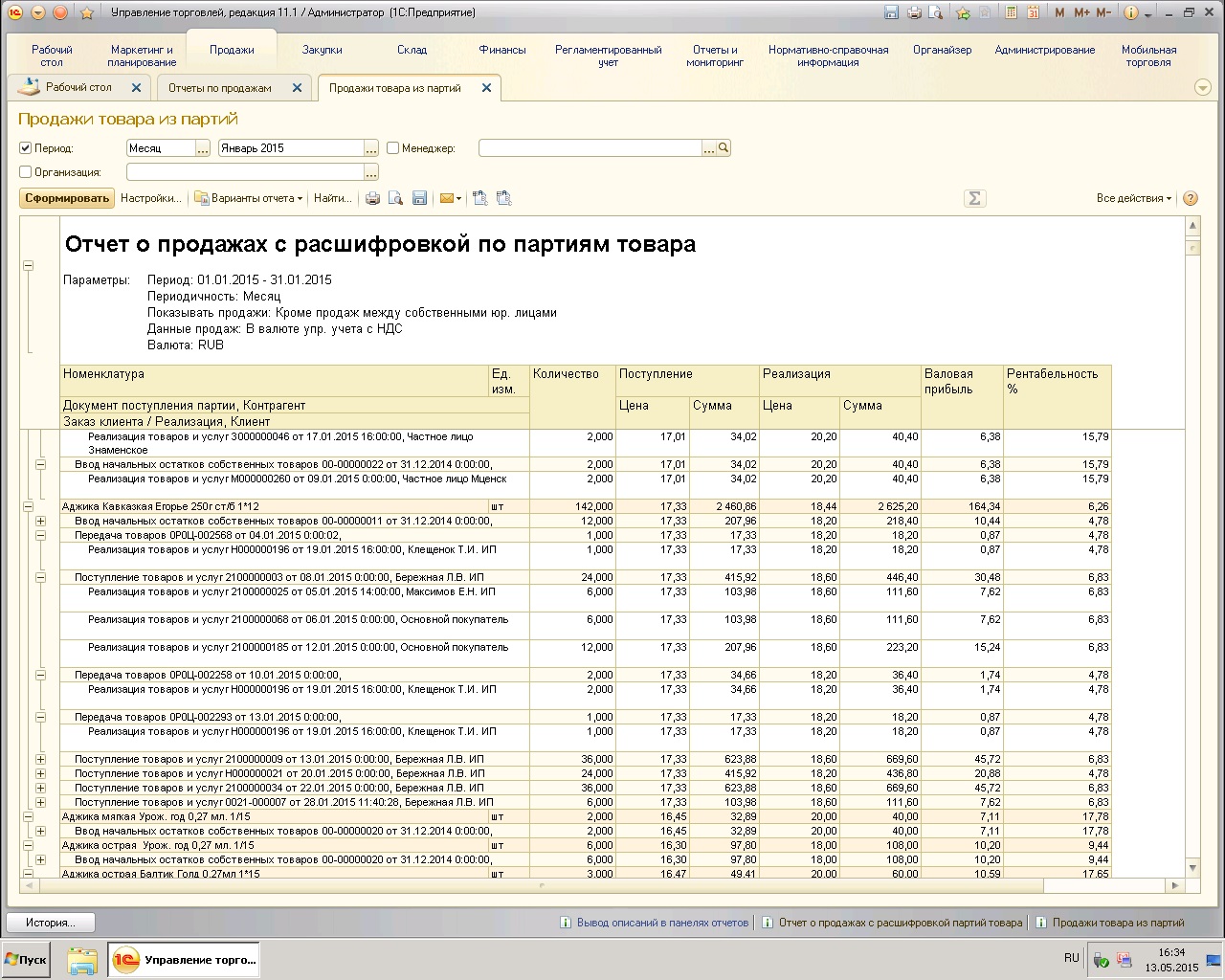Expand Поступление товаров 0021-000007 row
This screenshot has height=980, width=1225.
(x=41, y=802)
